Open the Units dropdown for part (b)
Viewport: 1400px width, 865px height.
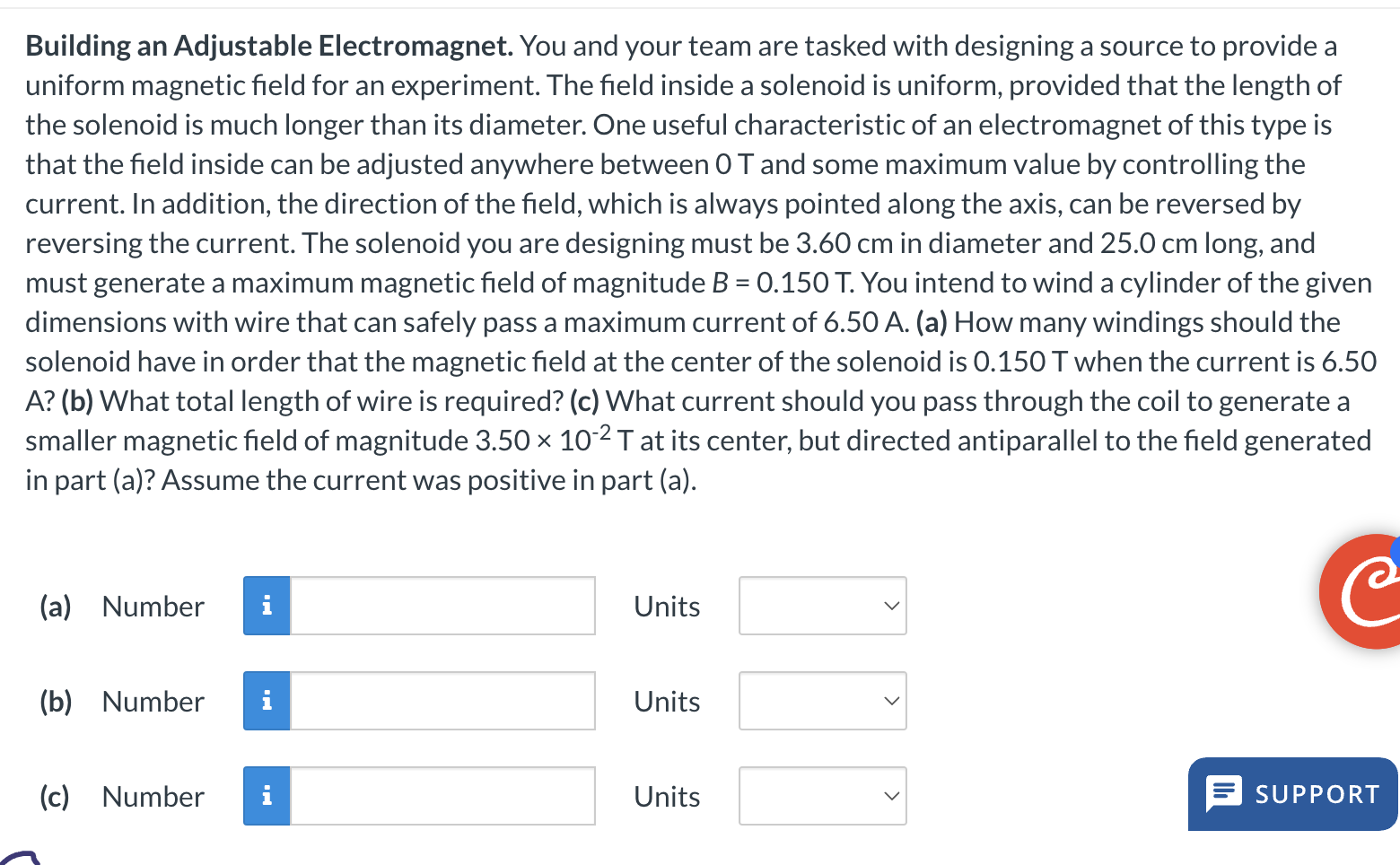822,701
